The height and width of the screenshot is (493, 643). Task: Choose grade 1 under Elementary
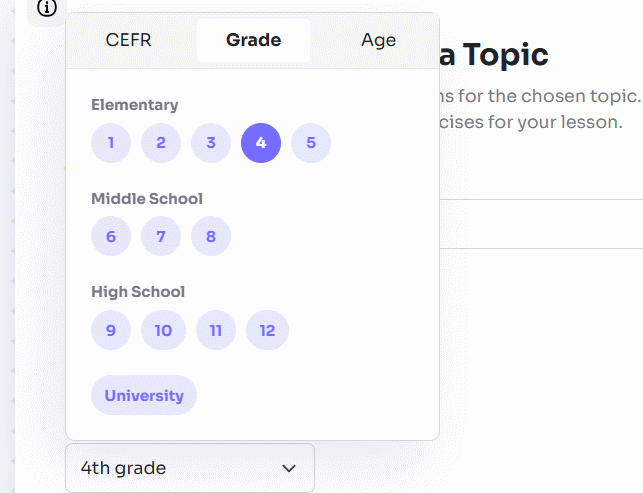click(x=111, y=143)
